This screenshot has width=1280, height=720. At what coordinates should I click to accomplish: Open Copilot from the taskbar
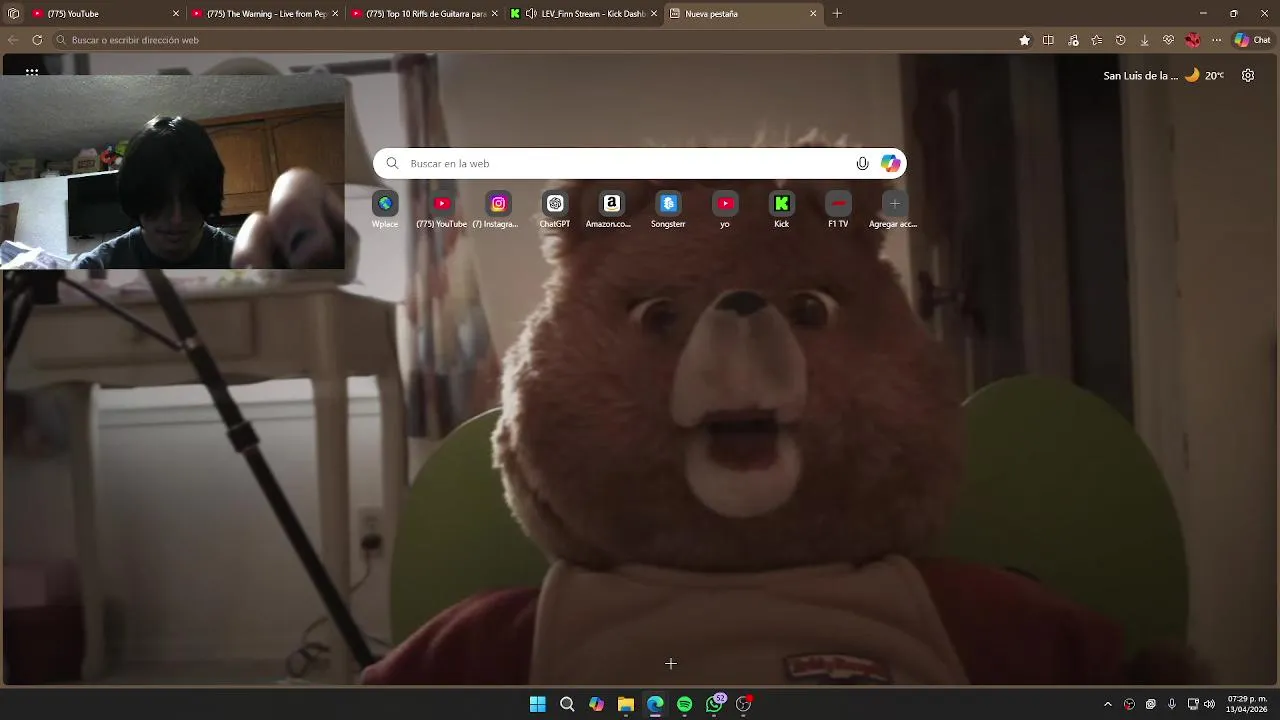(x=596, y=704)
